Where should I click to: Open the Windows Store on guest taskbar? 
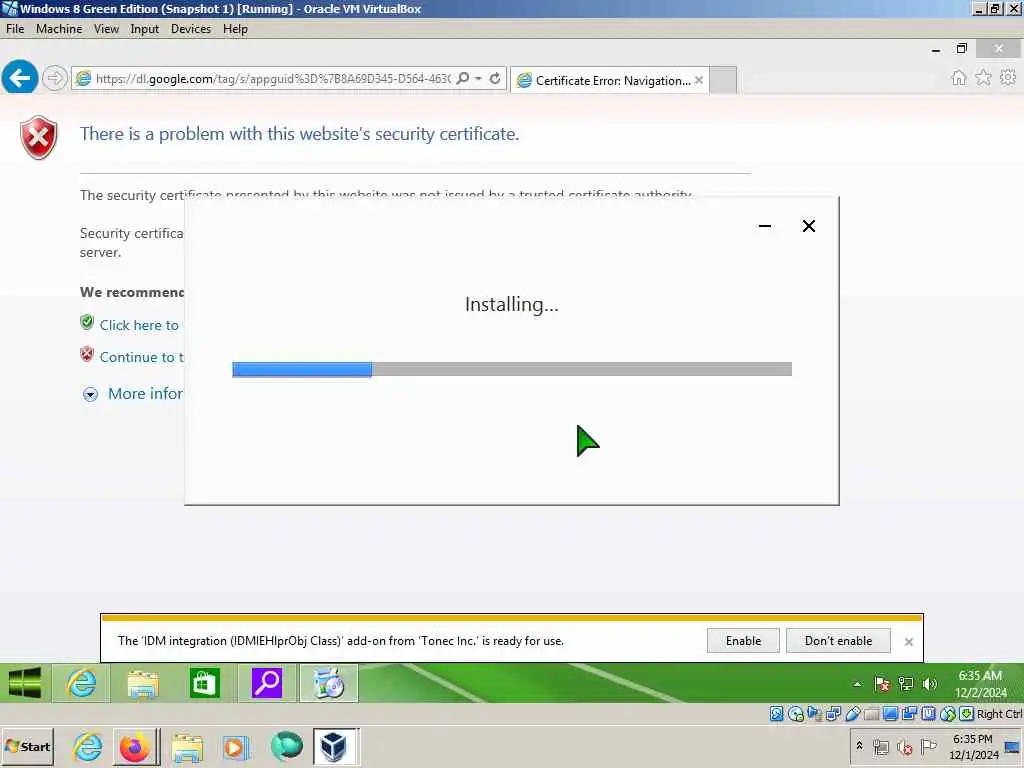(204, 684)
